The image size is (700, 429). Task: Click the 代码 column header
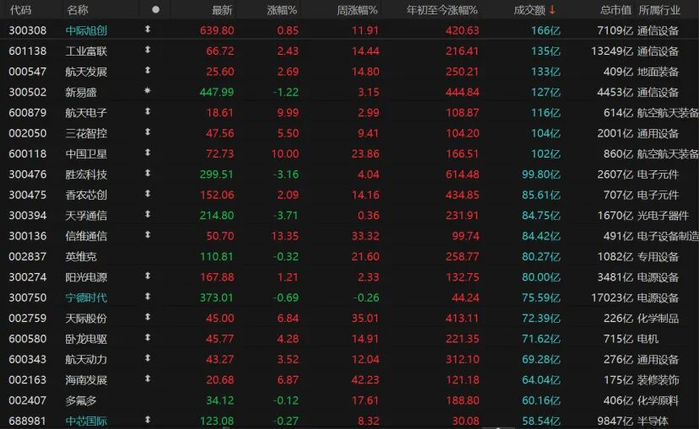coord(21,10)
